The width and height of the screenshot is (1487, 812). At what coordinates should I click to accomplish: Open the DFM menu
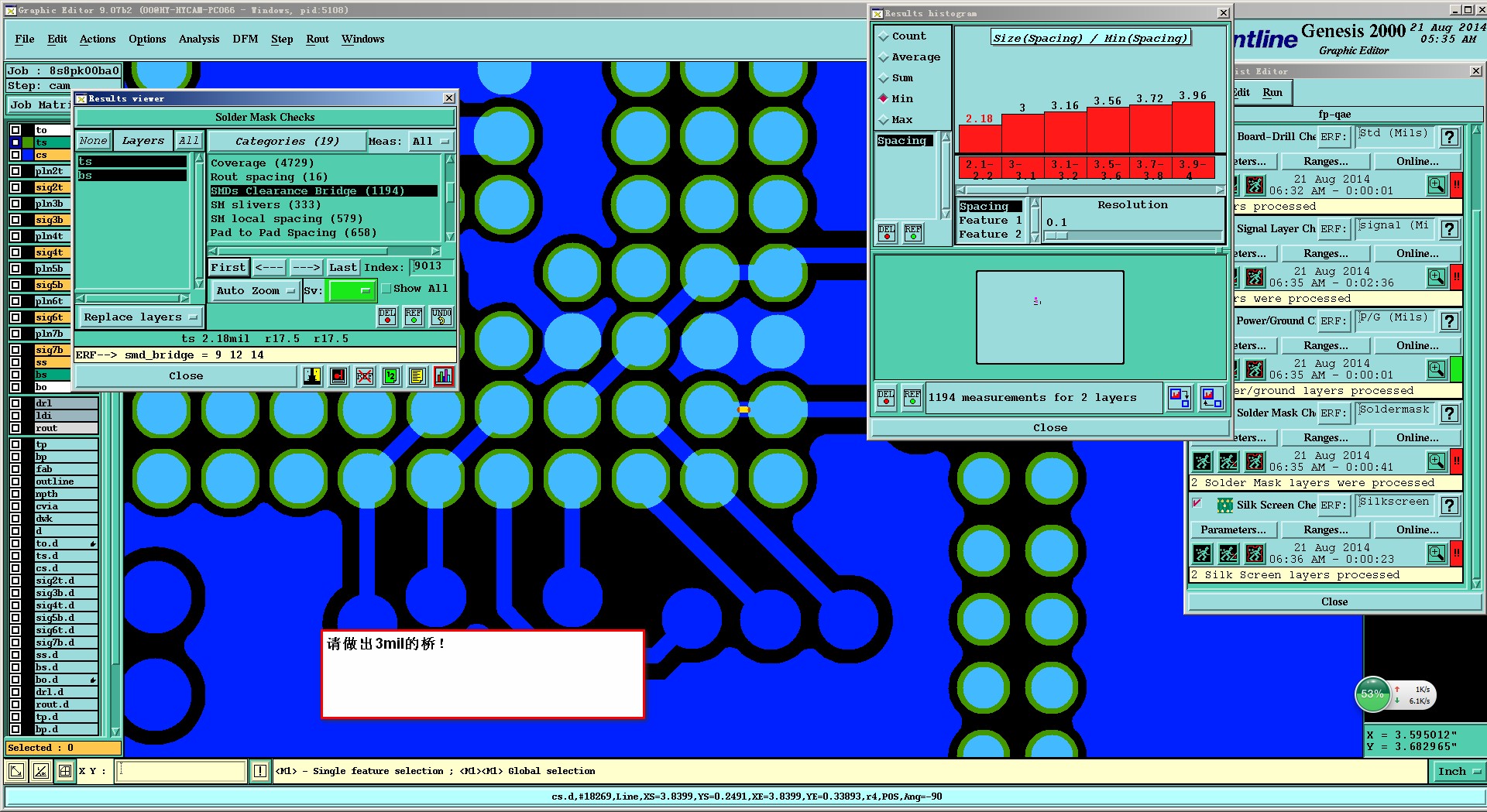pos(246,39)
